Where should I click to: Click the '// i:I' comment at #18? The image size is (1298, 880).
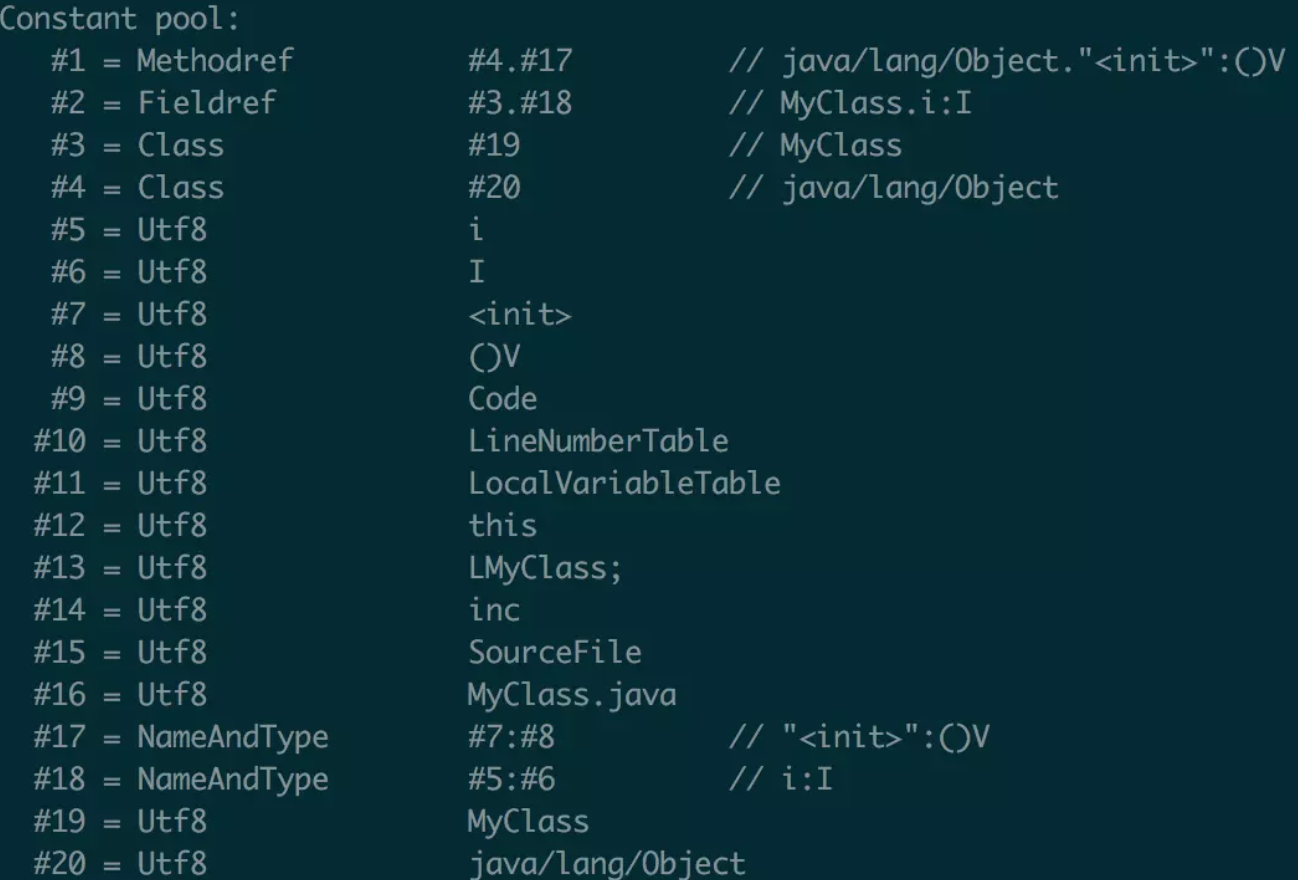pyautogui.click(x=780, y=778)
